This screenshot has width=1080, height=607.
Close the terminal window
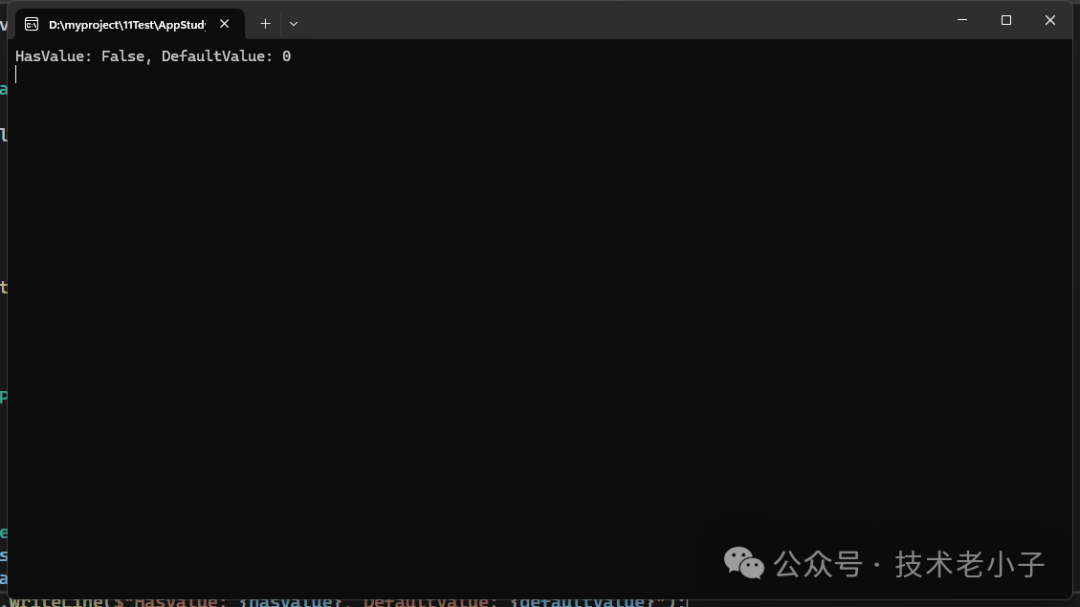pos(1050,20)
